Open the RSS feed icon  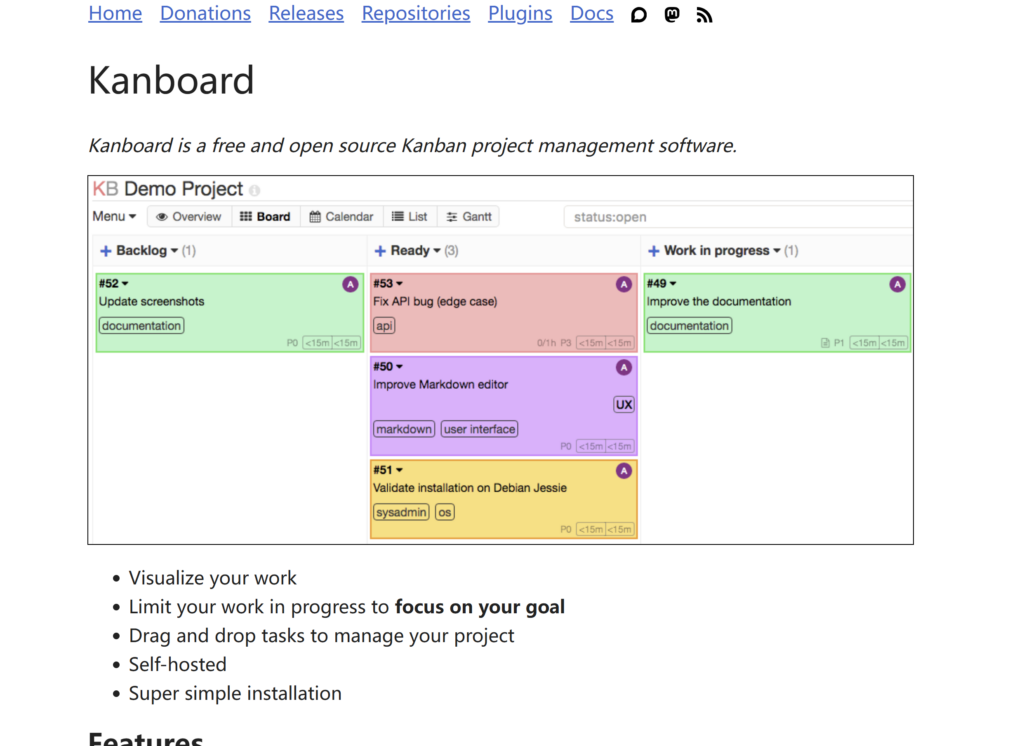click(x=704, y=15)
